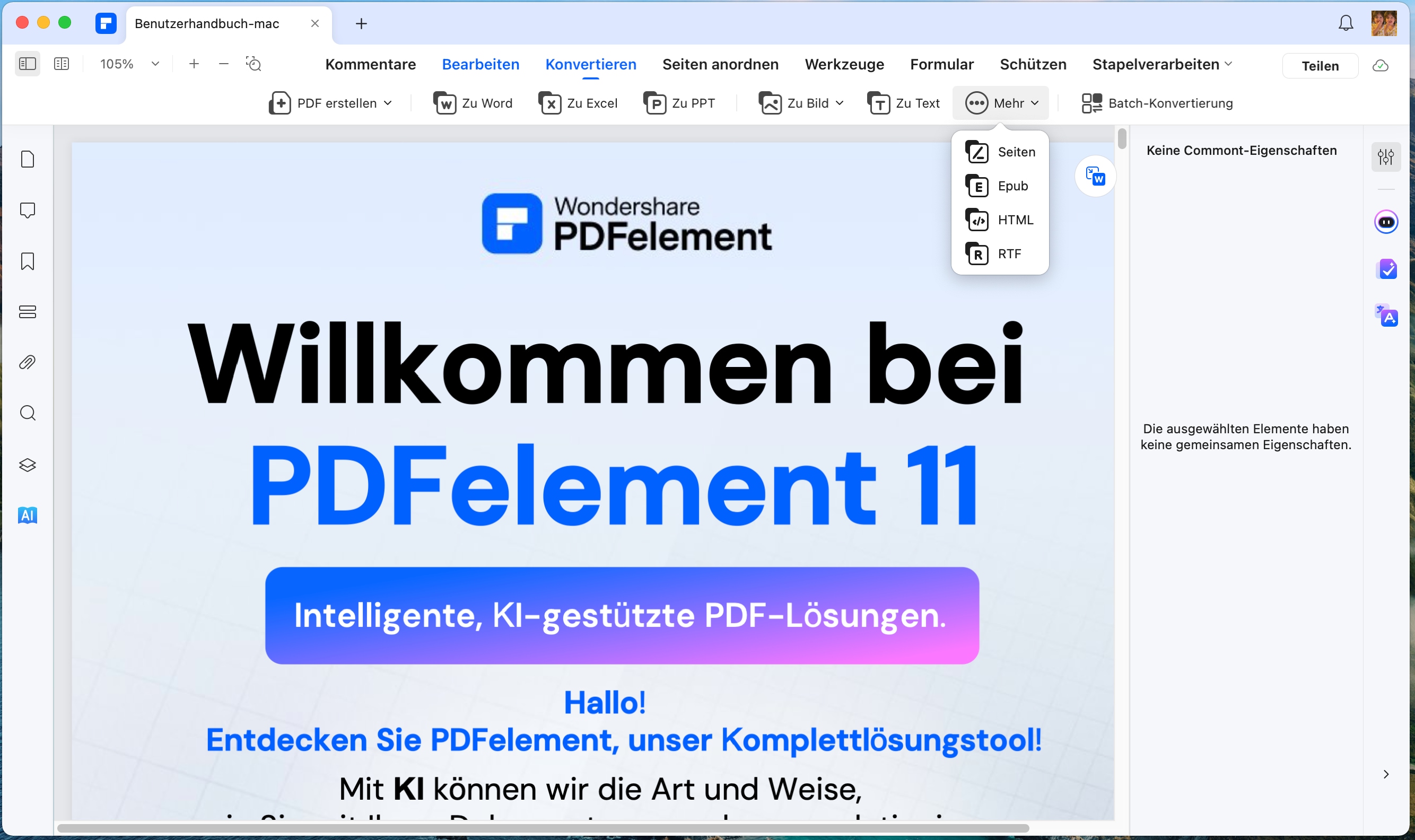Open the AI sidebar icon
This screenshot has width=1415, height=840.
tap(27, 515)
